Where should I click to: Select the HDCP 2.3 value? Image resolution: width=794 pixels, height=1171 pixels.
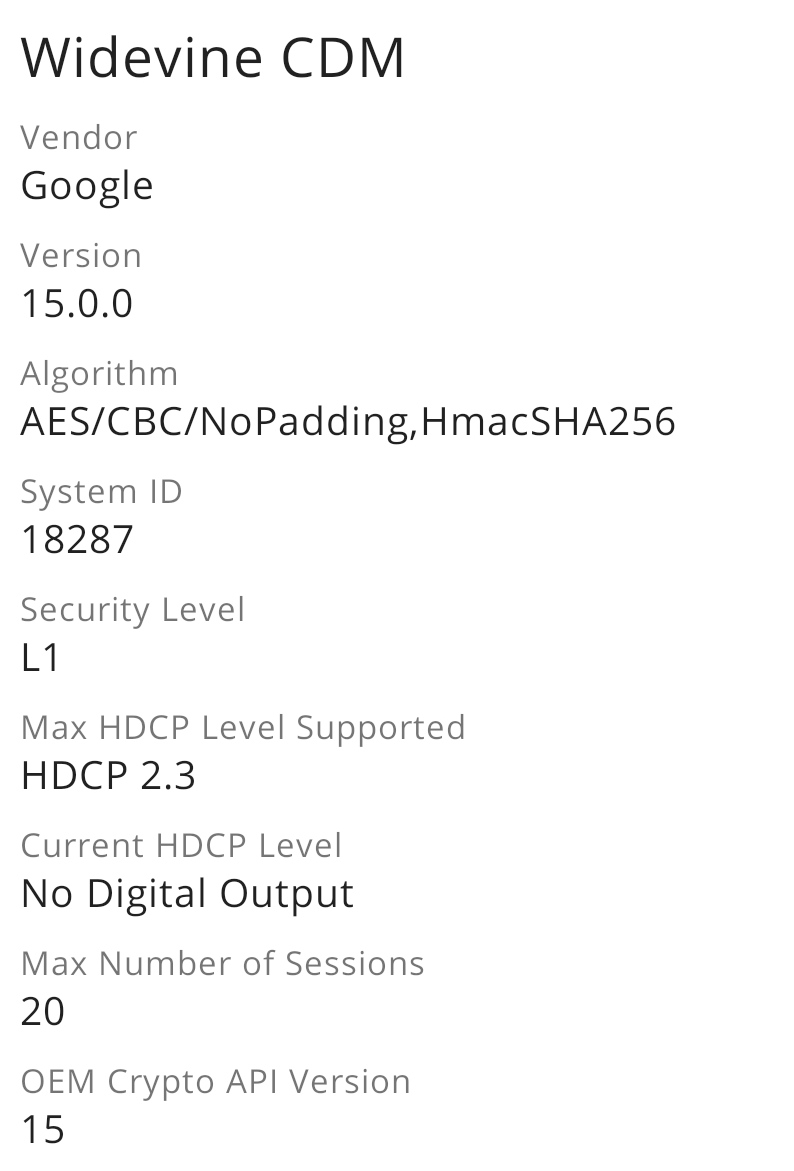click(108, 775)
